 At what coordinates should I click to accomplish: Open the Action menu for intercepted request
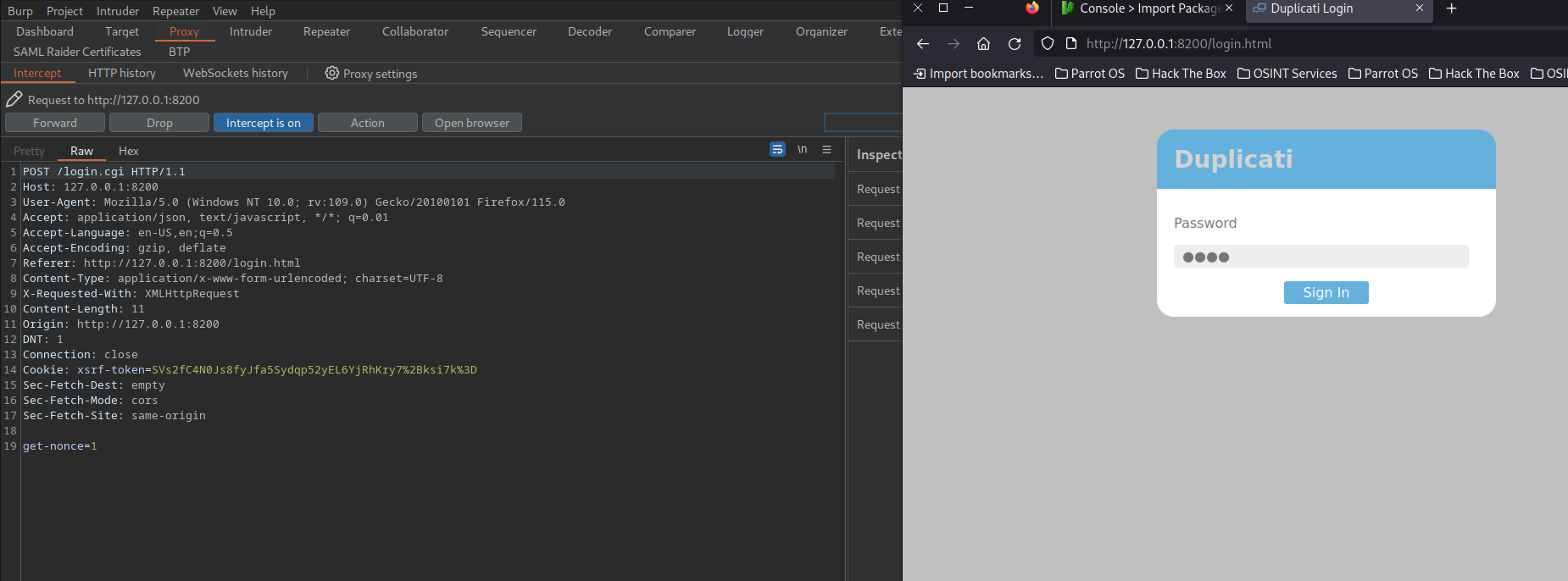[x=367, y=123]
